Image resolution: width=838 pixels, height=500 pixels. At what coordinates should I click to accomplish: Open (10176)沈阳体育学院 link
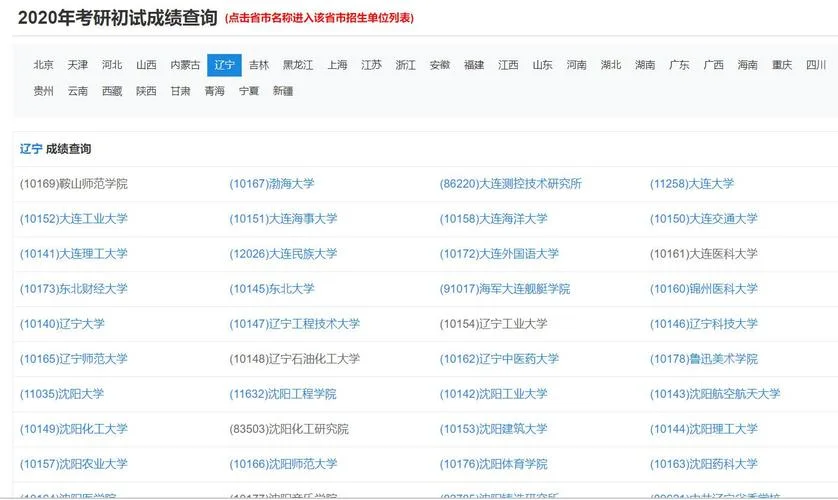(493, 464)
